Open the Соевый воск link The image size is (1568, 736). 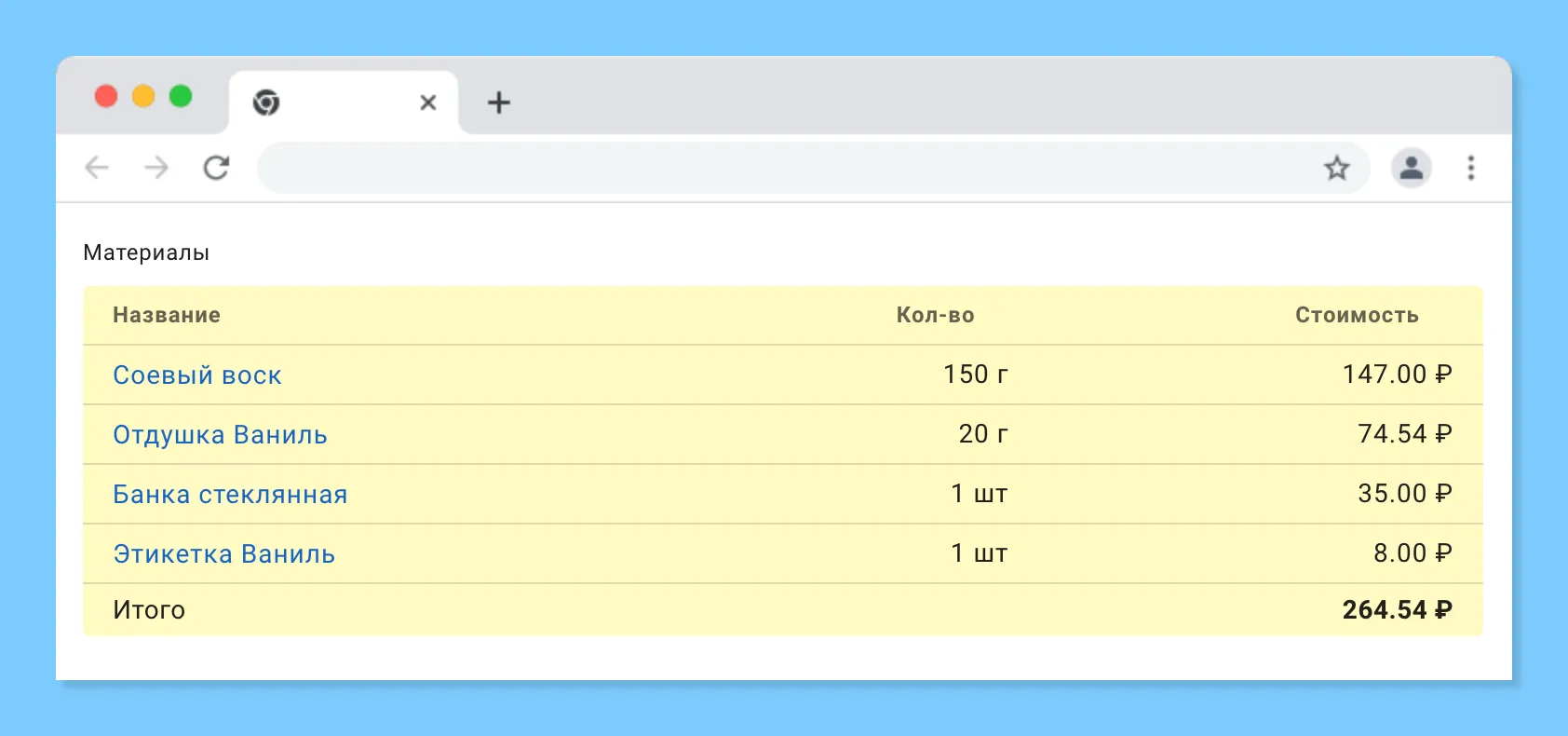pyautogui.click(x=197, y=375)
